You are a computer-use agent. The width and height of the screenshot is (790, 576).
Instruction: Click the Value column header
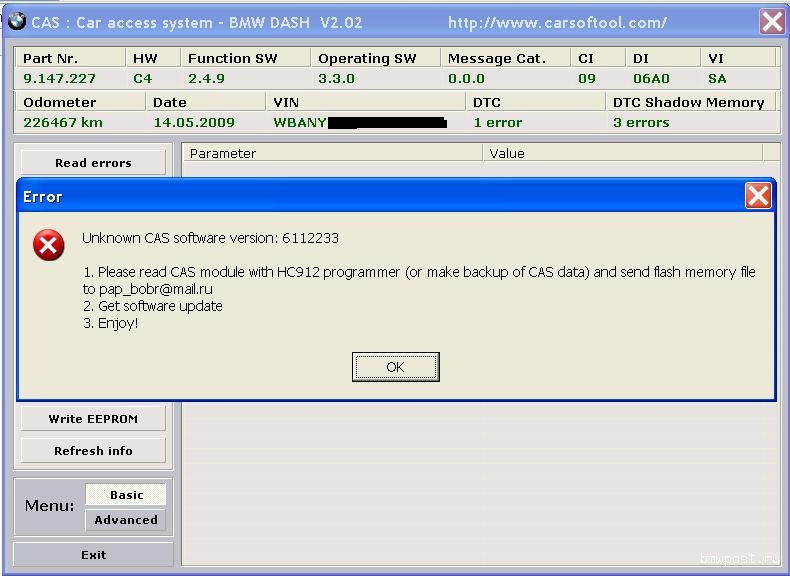620,153
